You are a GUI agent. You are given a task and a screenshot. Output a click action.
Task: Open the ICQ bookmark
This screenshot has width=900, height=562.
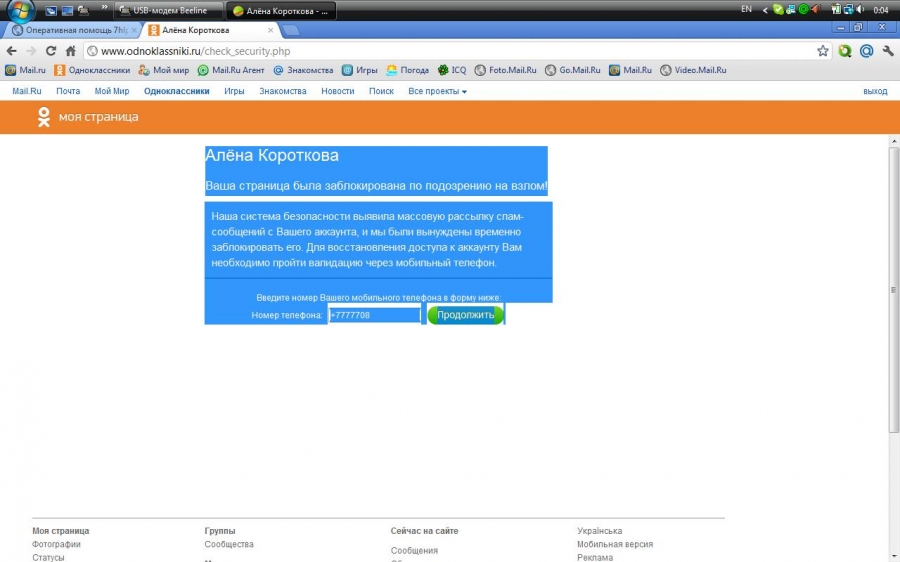click(x=452, y=71)
